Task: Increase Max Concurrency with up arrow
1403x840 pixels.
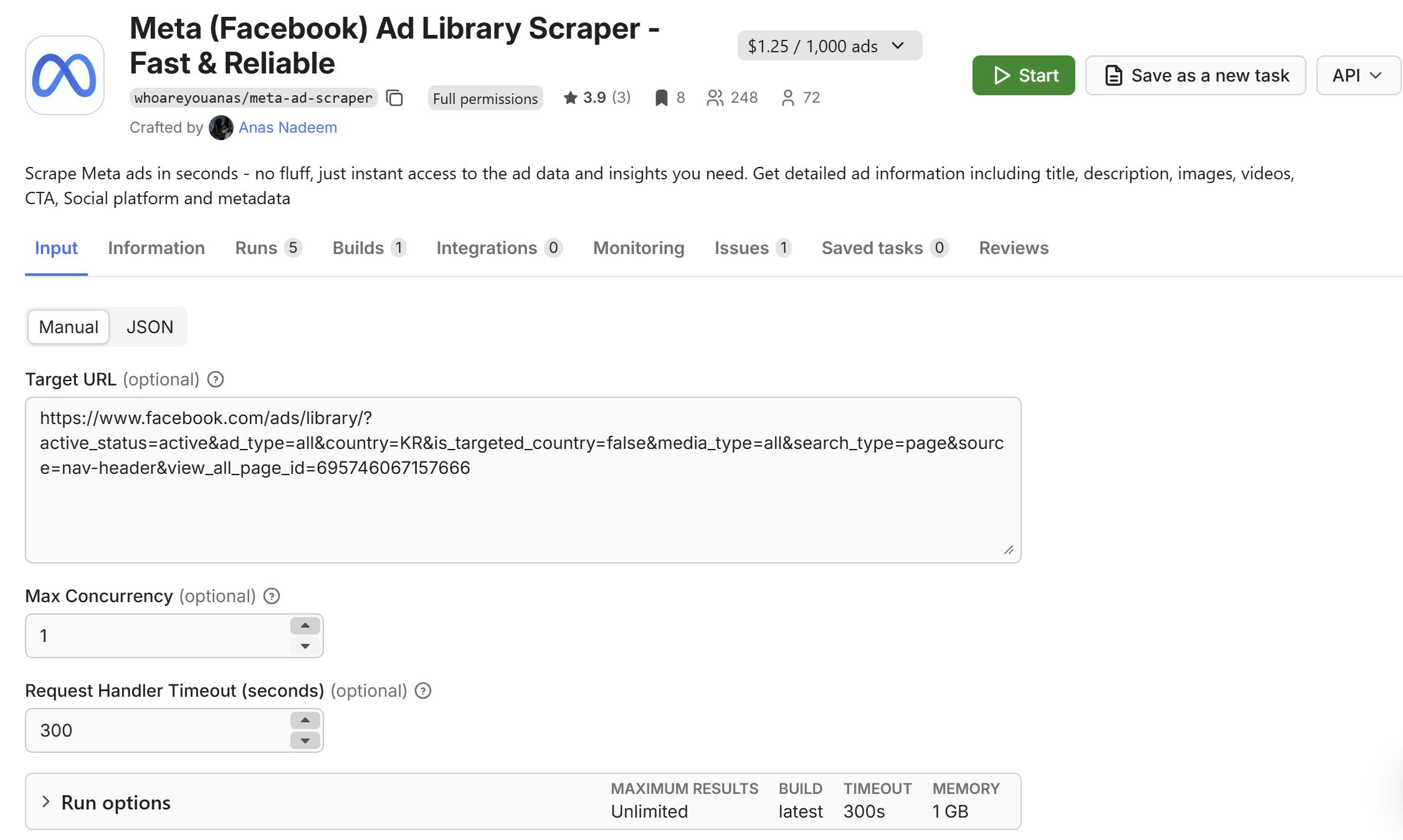Action: pos(305,626)
